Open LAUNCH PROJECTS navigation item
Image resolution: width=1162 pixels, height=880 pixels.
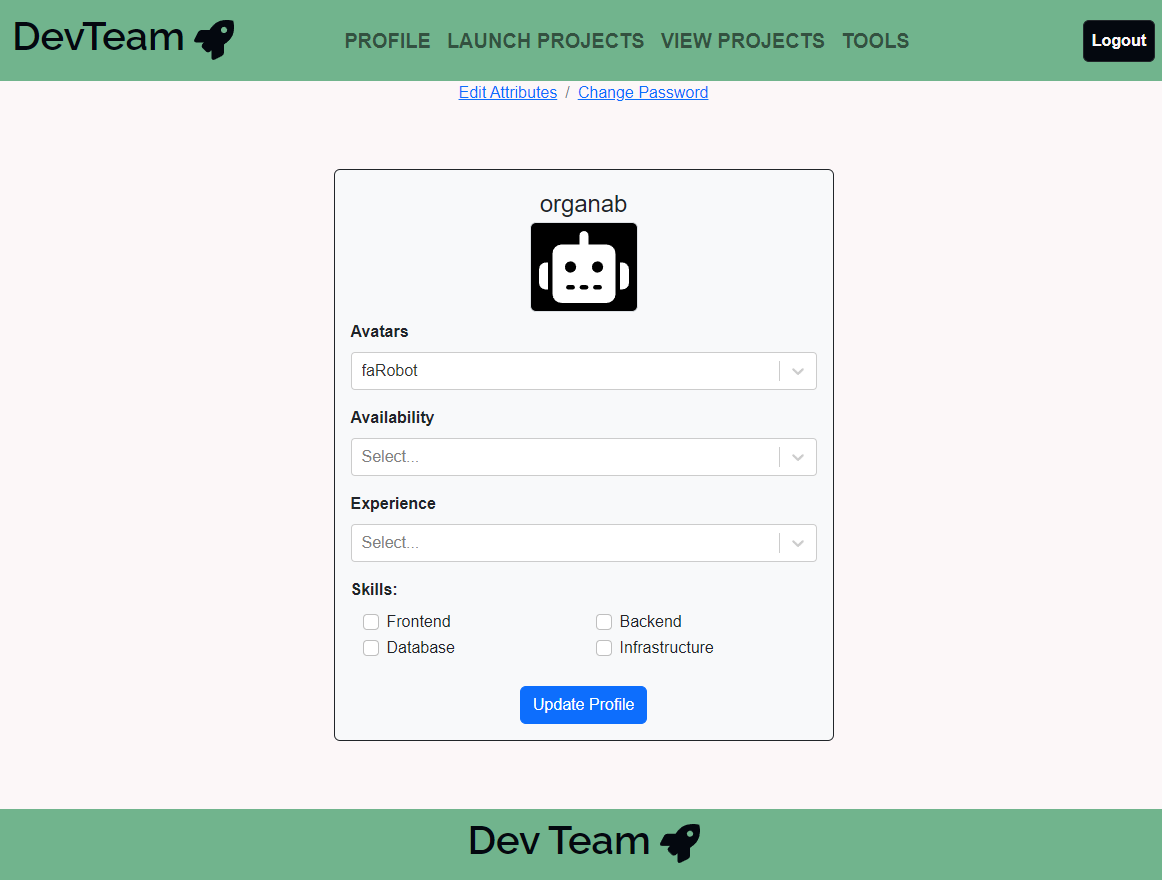point(545,41)
